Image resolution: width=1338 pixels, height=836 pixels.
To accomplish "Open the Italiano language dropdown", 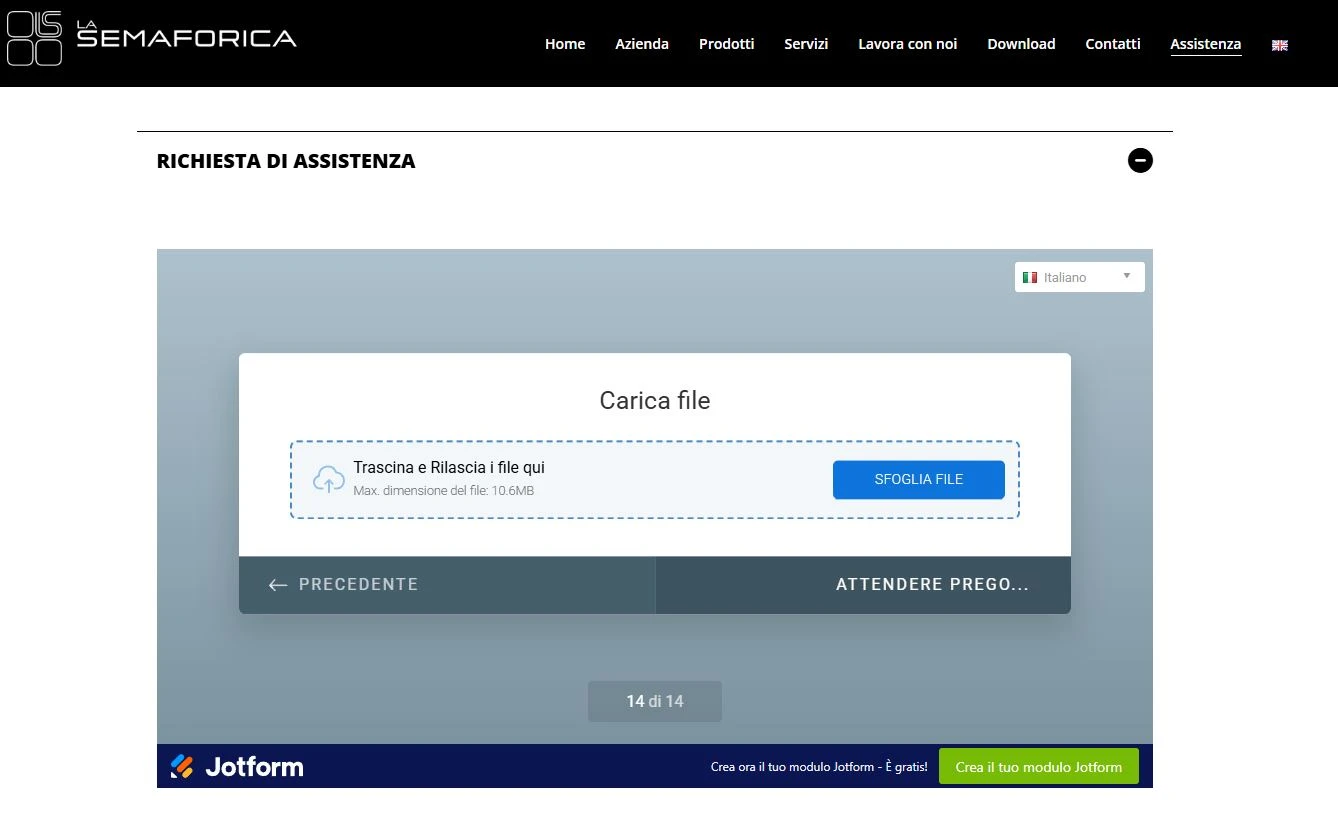I will (1079, 277).
